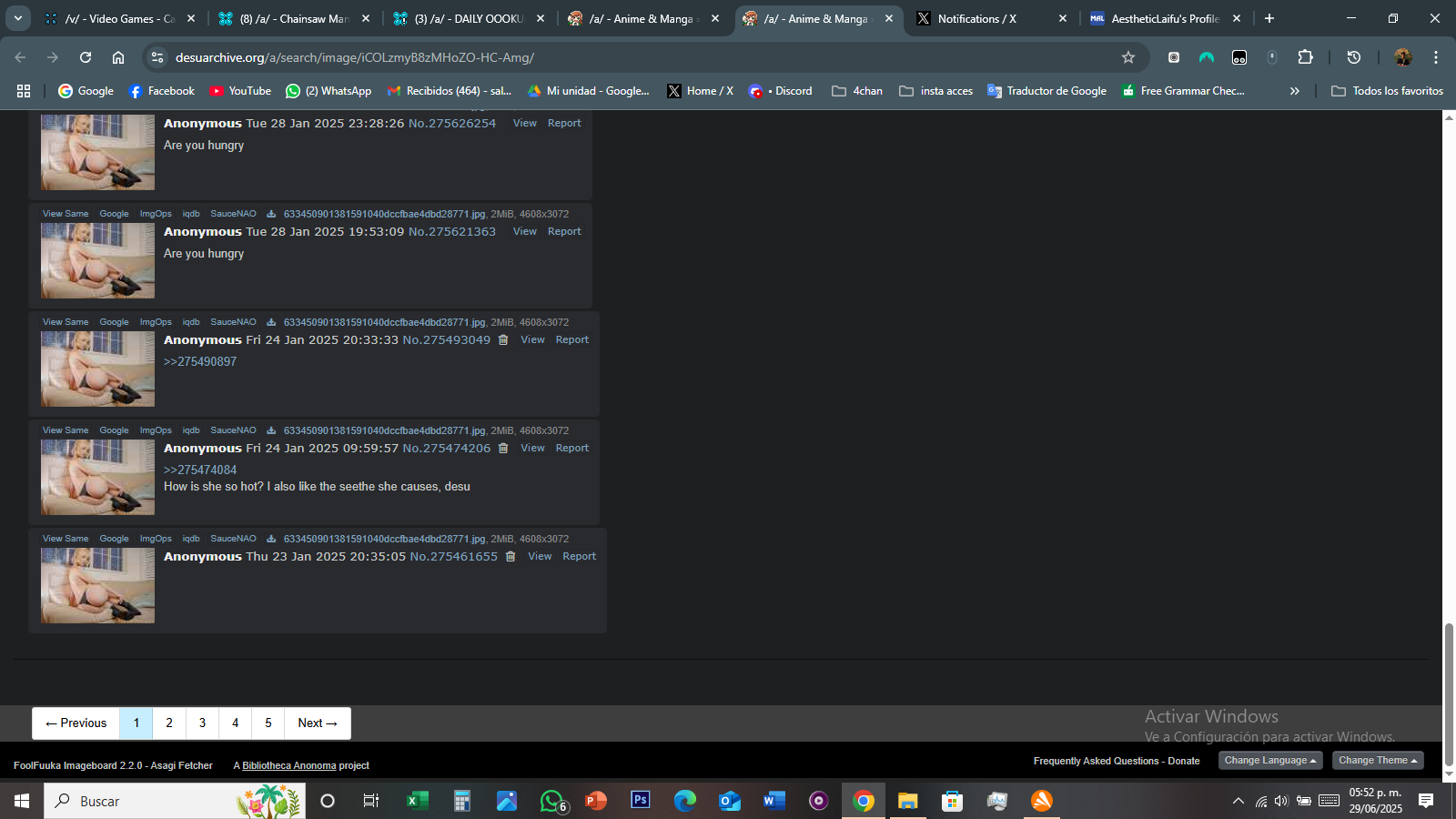This screenshot has width=1456, height=819.
Task: Open the Discord bookmark
Action: tap(780, 91)
